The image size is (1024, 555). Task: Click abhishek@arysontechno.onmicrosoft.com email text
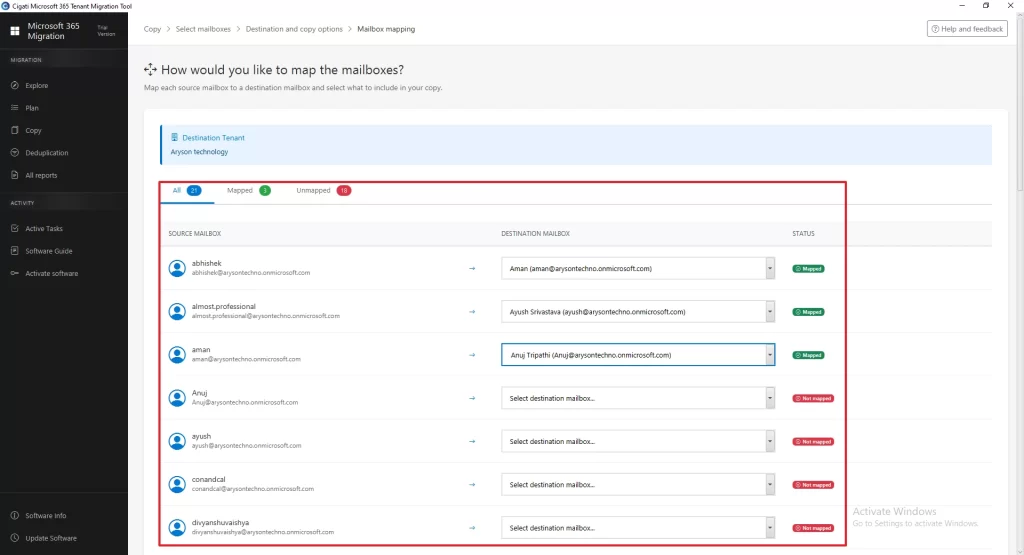tap(251, 273)
